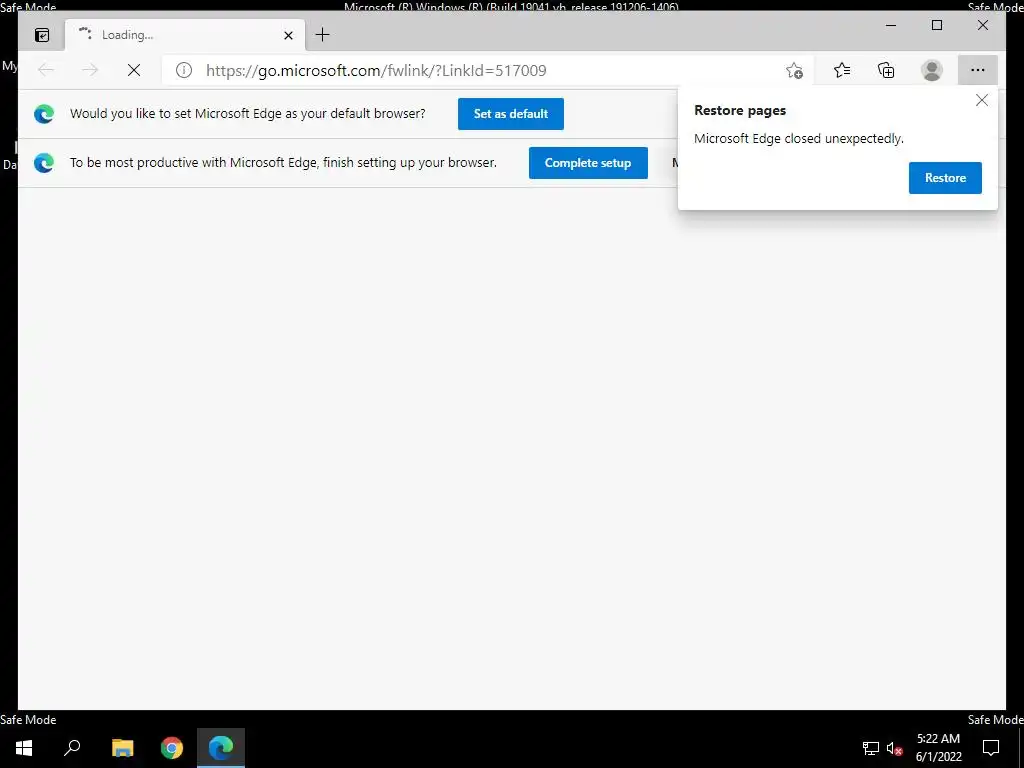Viewport: 1024px width, 768px height.
Task: Launch File Explorer from taskbar
Action: [122, 748]
